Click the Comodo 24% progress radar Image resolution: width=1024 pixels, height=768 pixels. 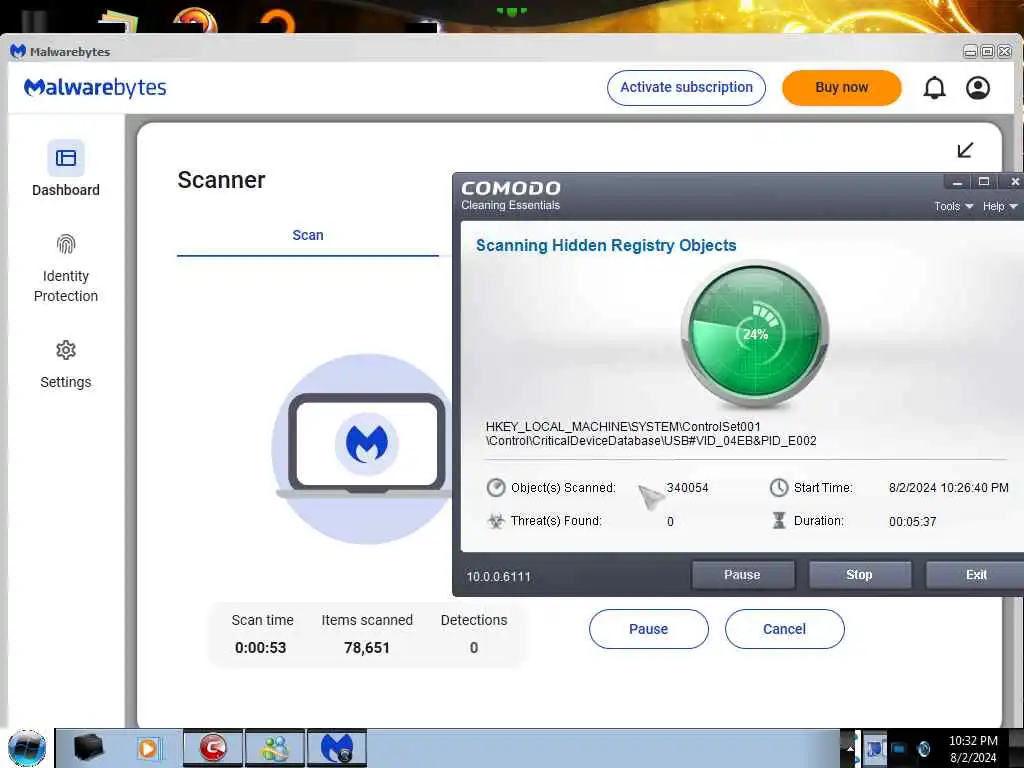tap(755, 334)
